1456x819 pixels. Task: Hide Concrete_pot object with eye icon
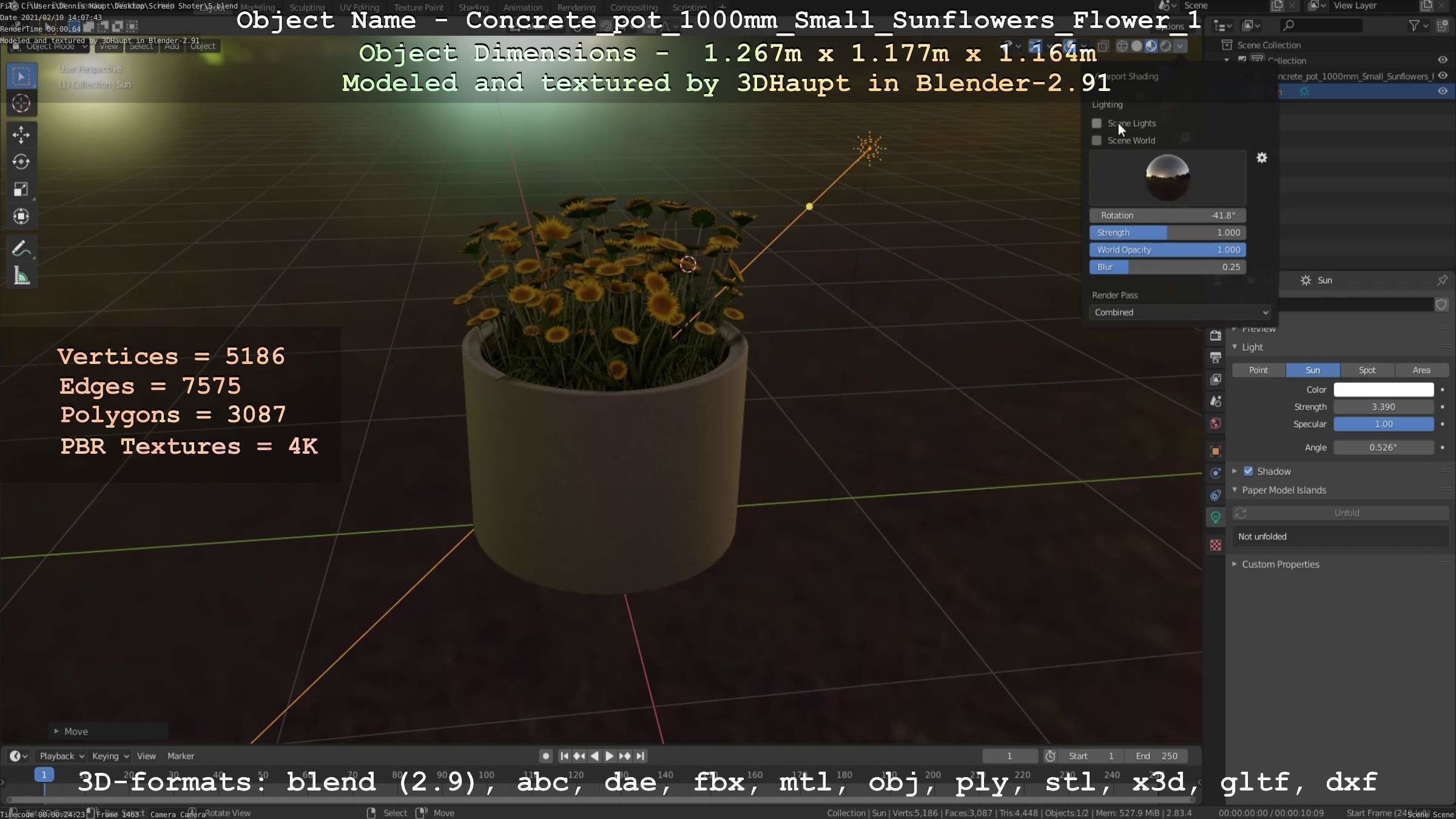[1443, 76]
